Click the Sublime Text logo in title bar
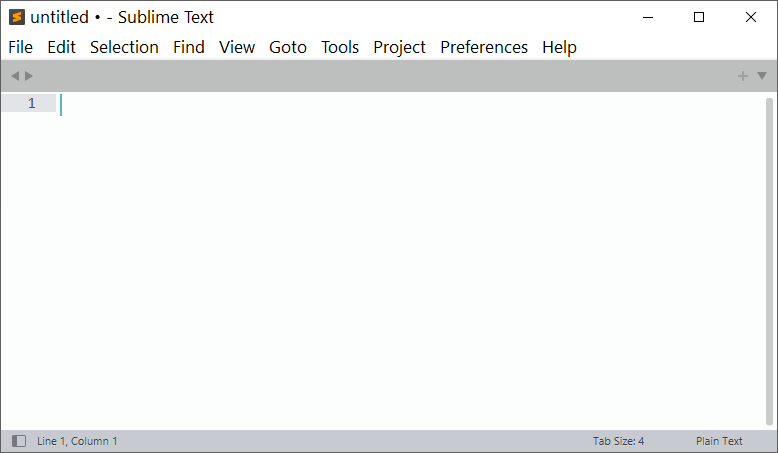 [x=17, y=17]
